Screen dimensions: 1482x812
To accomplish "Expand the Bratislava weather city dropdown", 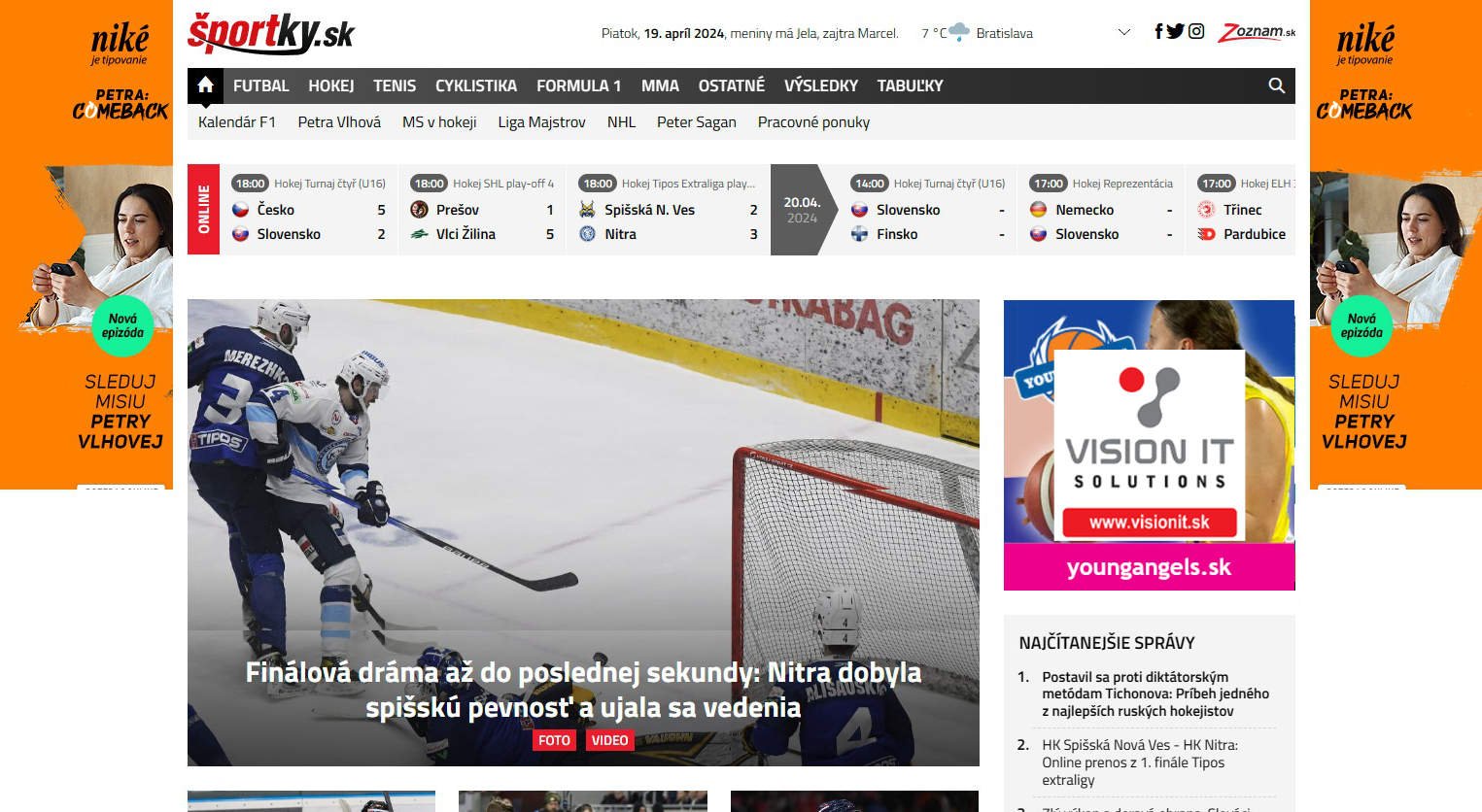I will coord(1124,32).
